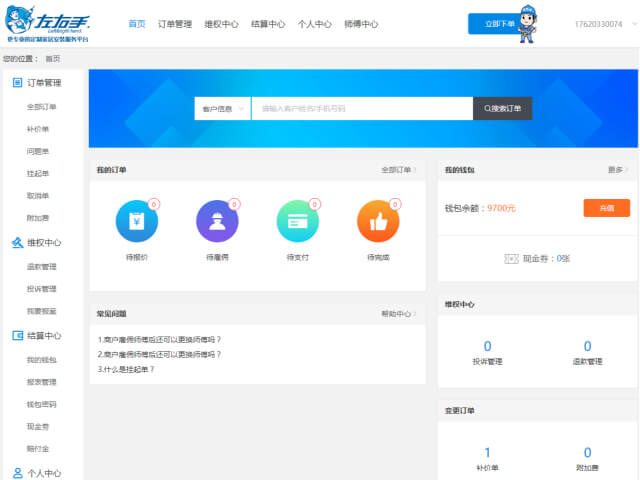Click the 搜索订单 search button
This screenshot has height=480, width=640.
click(502, 108)
